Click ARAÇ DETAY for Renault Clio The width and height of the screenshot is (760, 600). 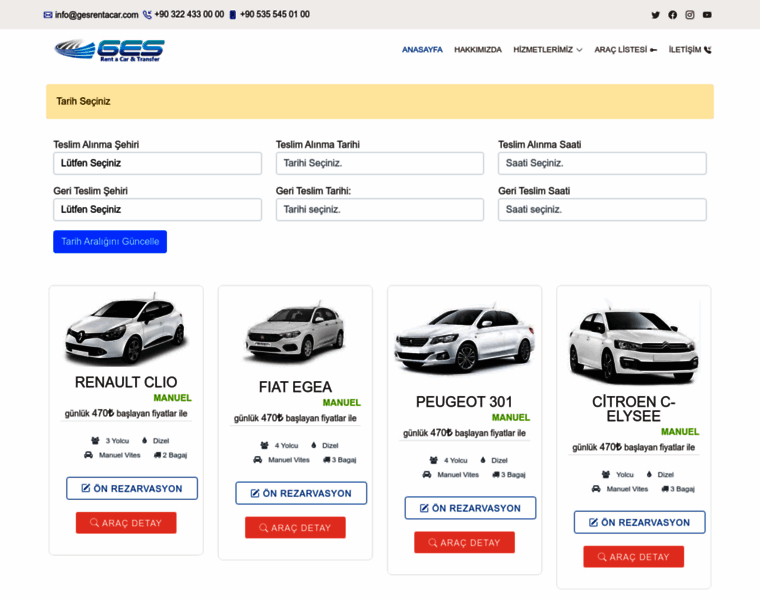tap(126, 523)
